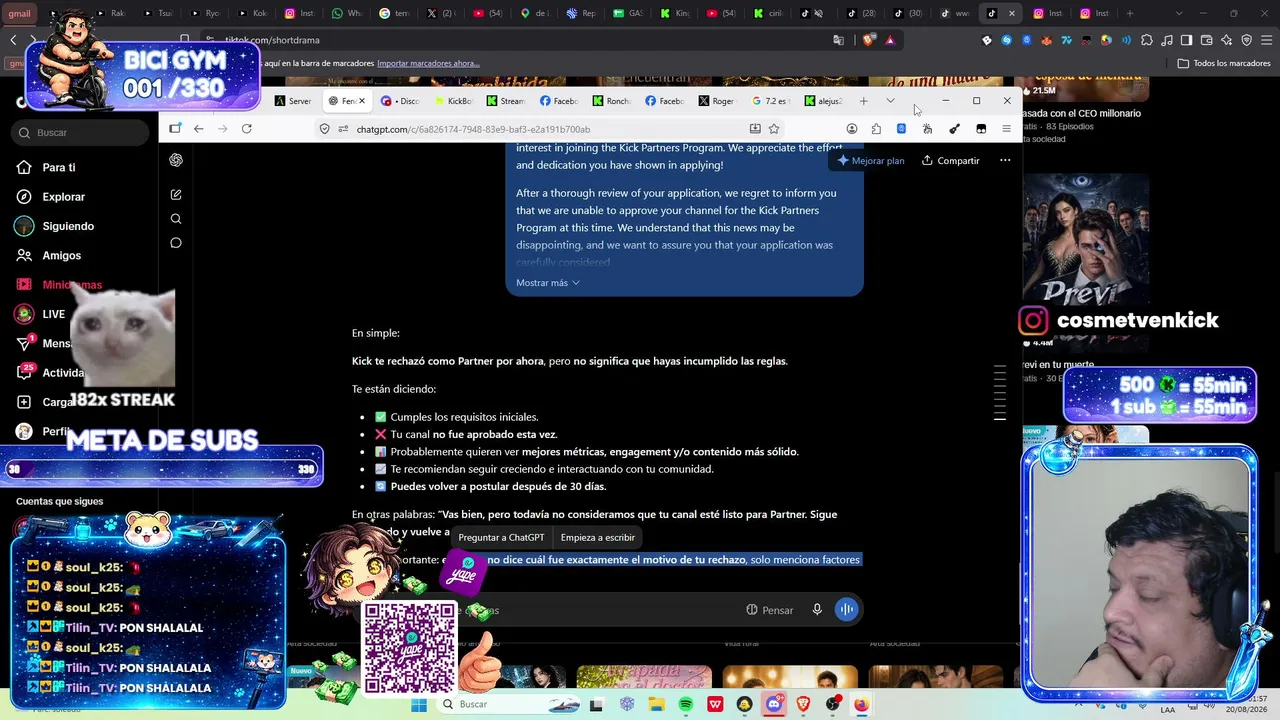Image resolution: width=1280 pixels, height=720 pixels.
Task: Click Mejorar plan button
Action: point(870,160)
